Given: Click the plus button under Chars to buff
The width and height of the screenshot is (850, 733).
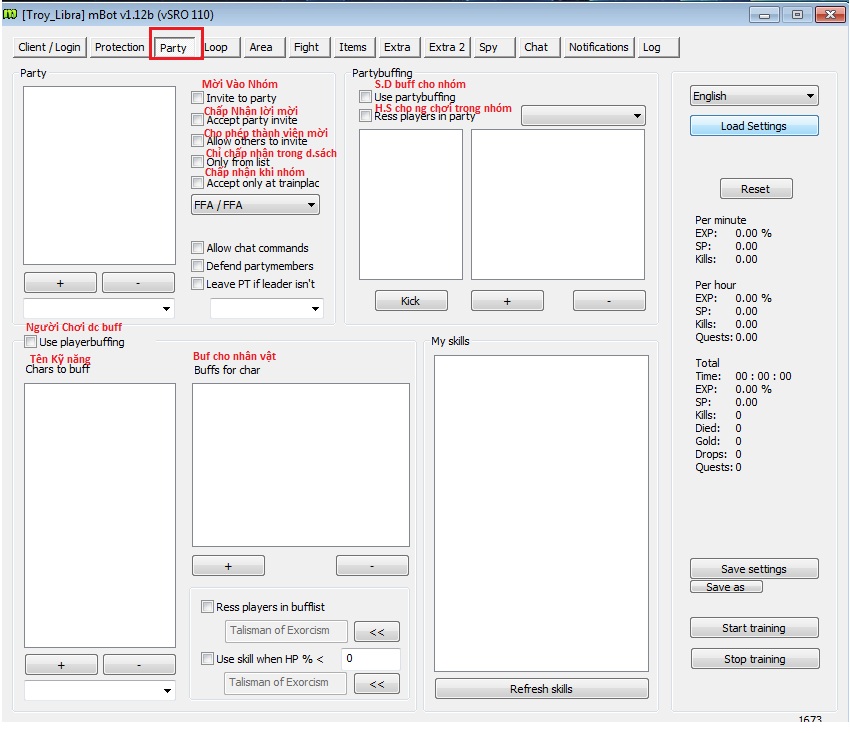Looking at the screenshot, I should [61, 665].
